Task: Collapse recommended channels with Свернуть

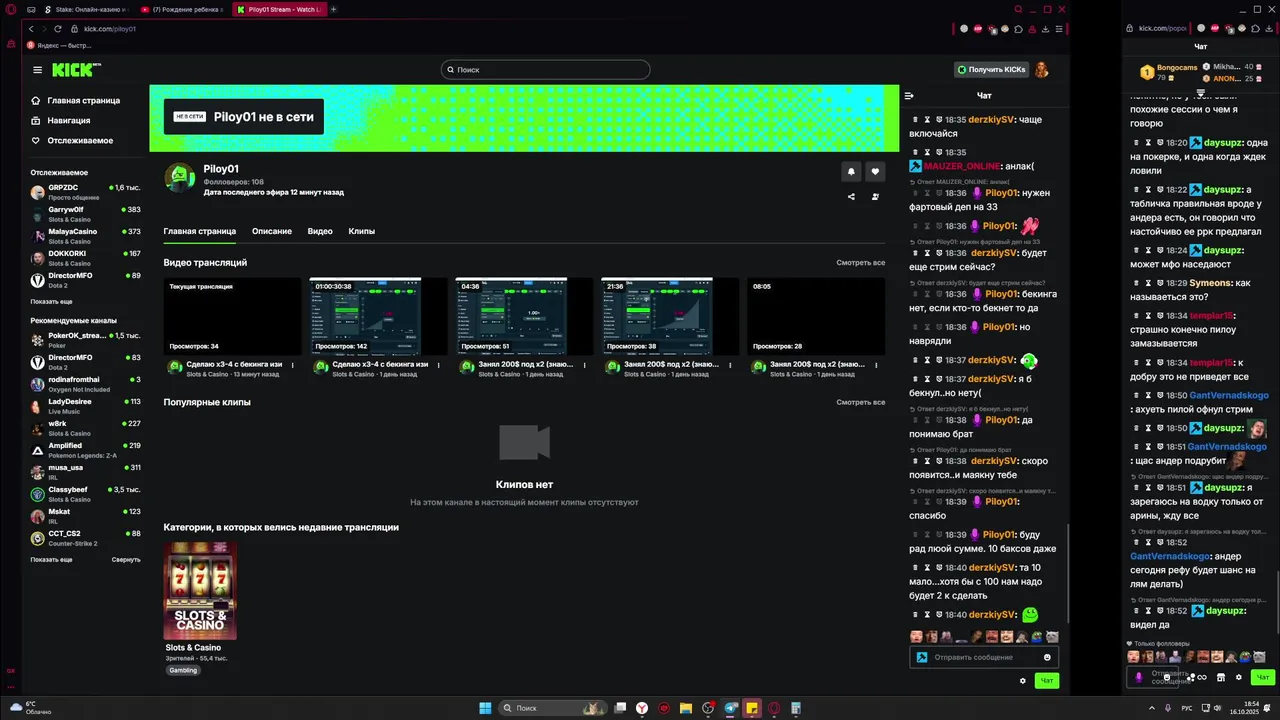Action: [126, 559]
